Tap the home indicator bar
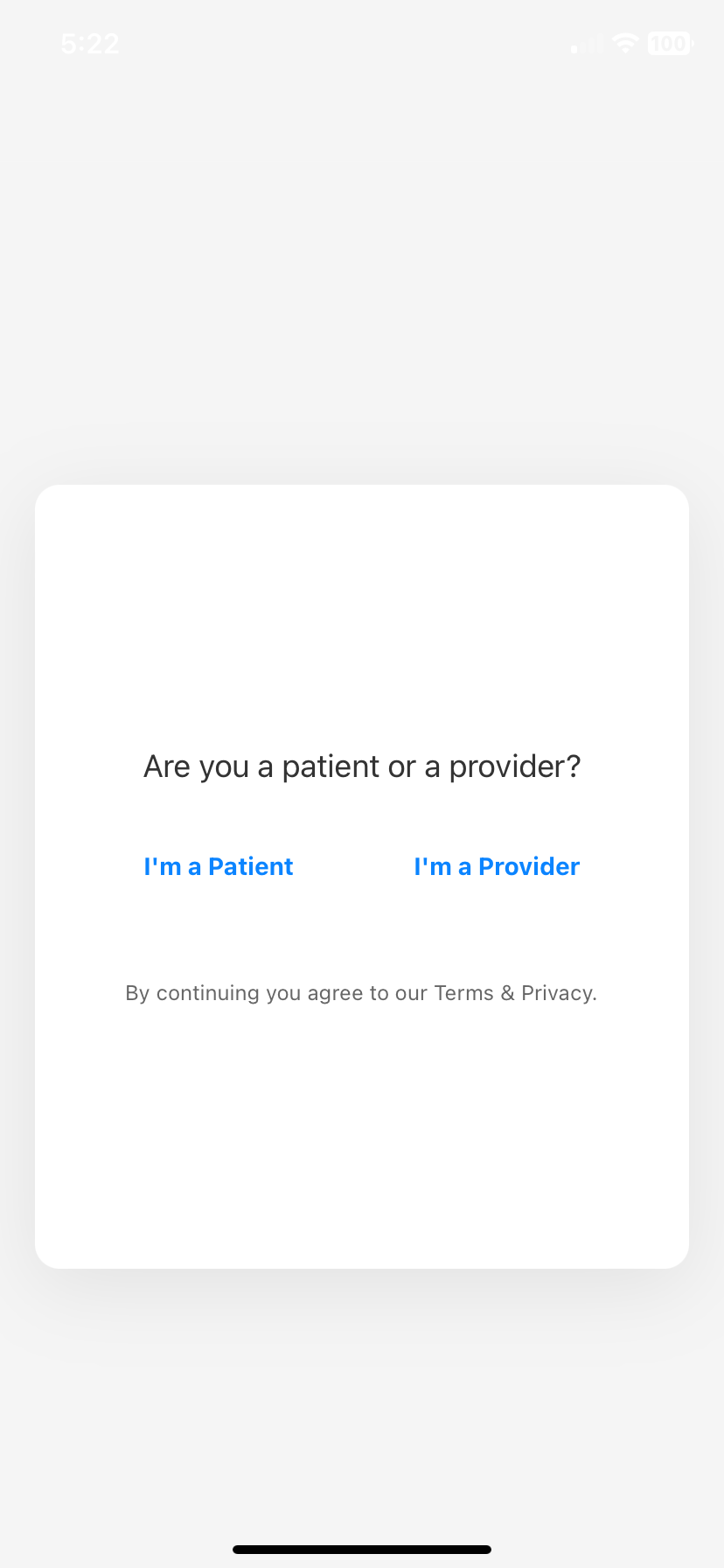 click(362, 1550)
